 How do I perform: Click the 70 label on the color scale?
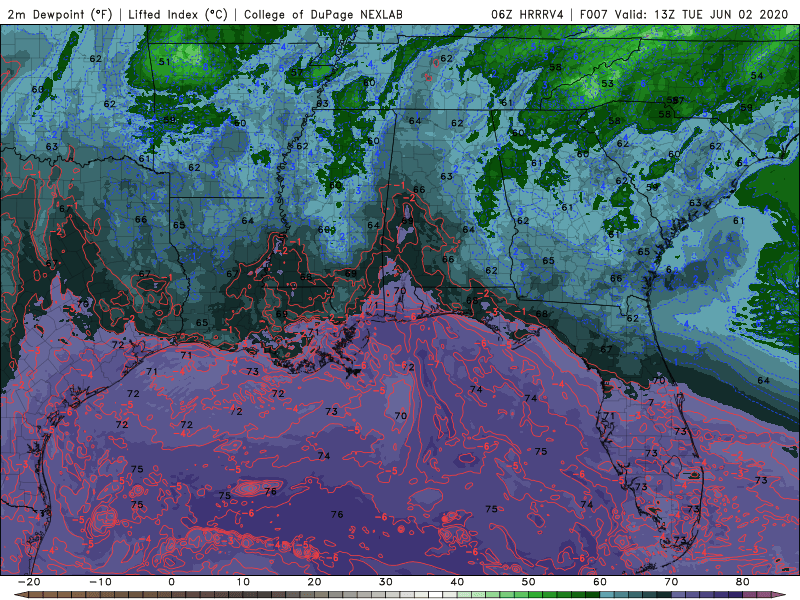coord(671,582)
